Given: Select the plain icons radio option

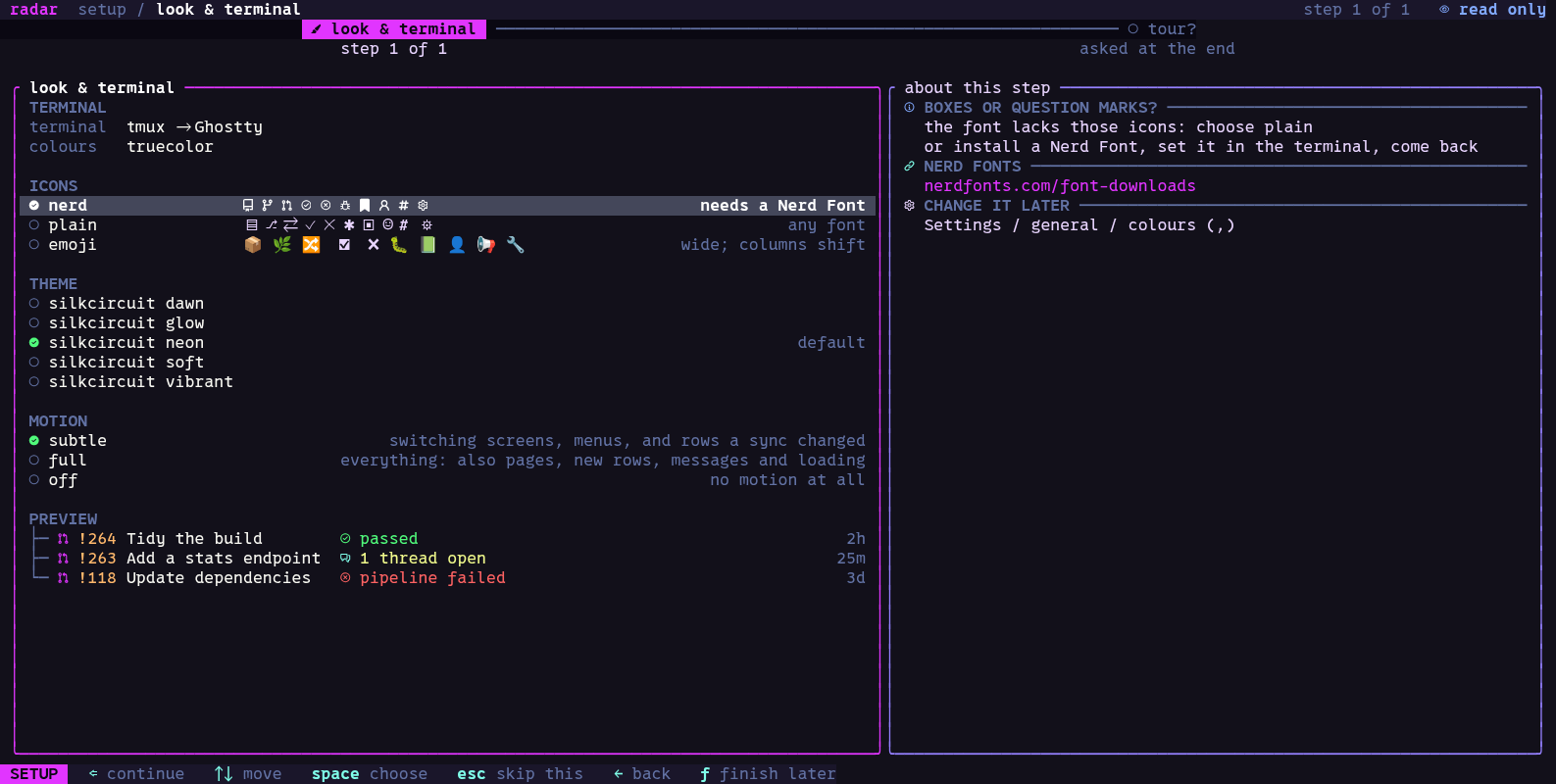Looking at the screenshot, I should click(x=447, y=225).
